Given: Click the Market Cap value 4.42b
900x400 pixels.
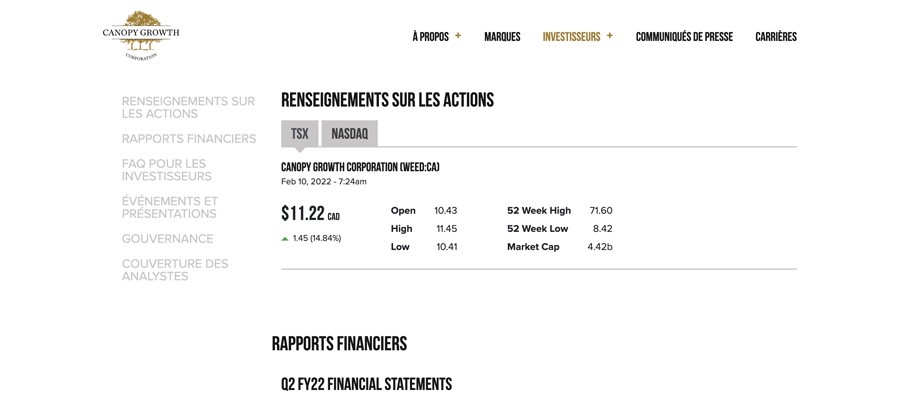Looking at the screenshot, I should 600,247.
